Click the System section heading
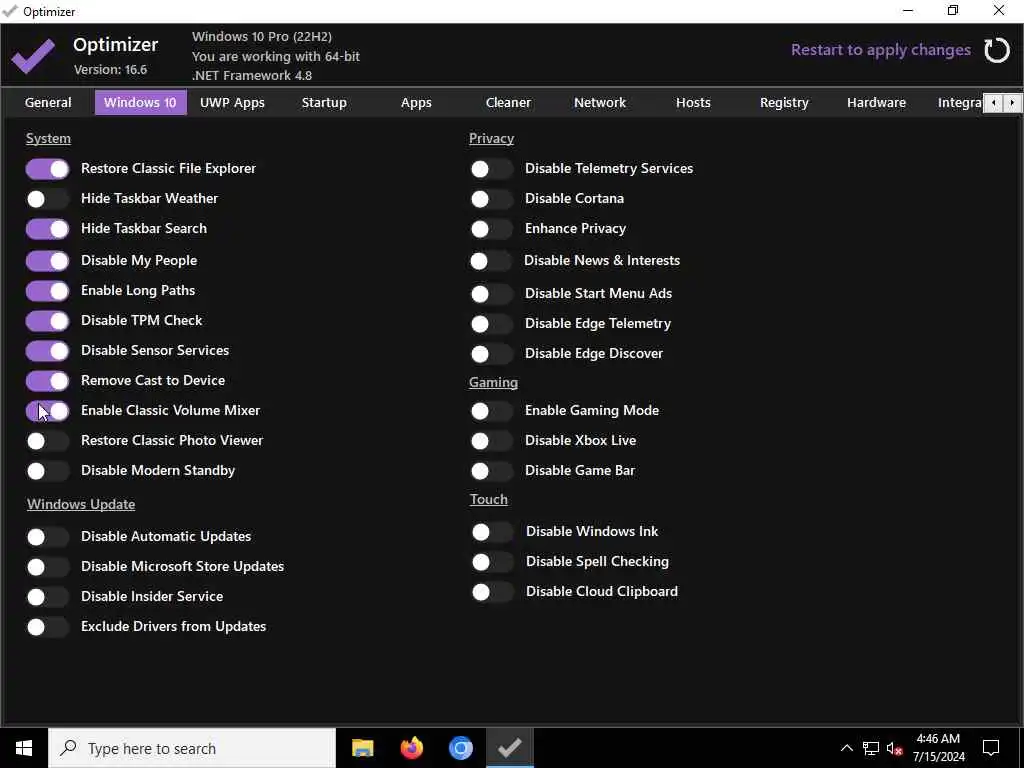This screenshot has height=768, width=1024. click(x=48, y=138)
